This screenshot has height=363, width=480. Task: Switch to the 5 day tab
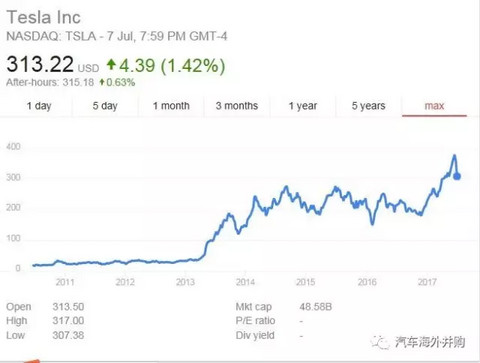[105, 106]
